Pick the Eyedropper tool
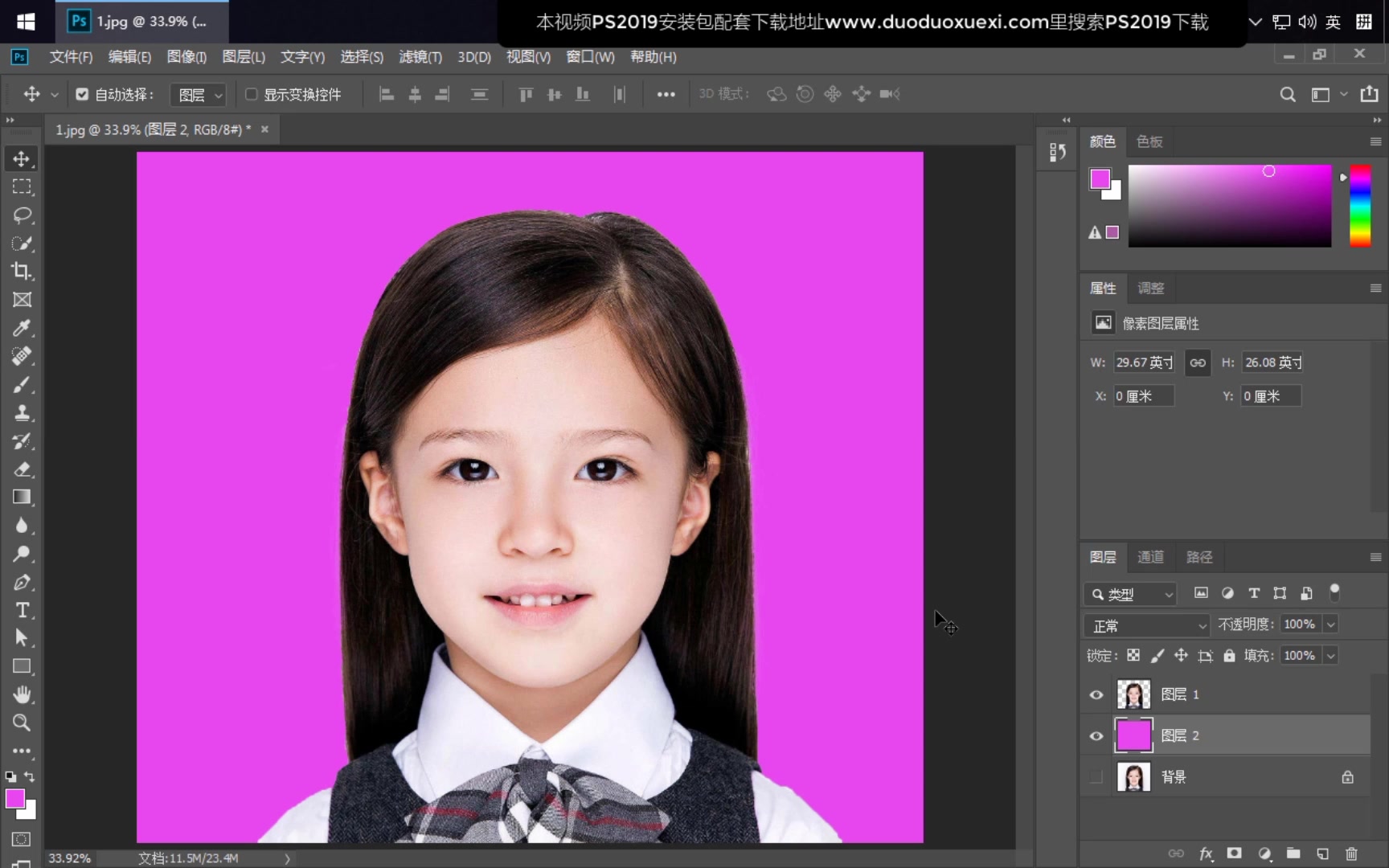 [22, 328]
